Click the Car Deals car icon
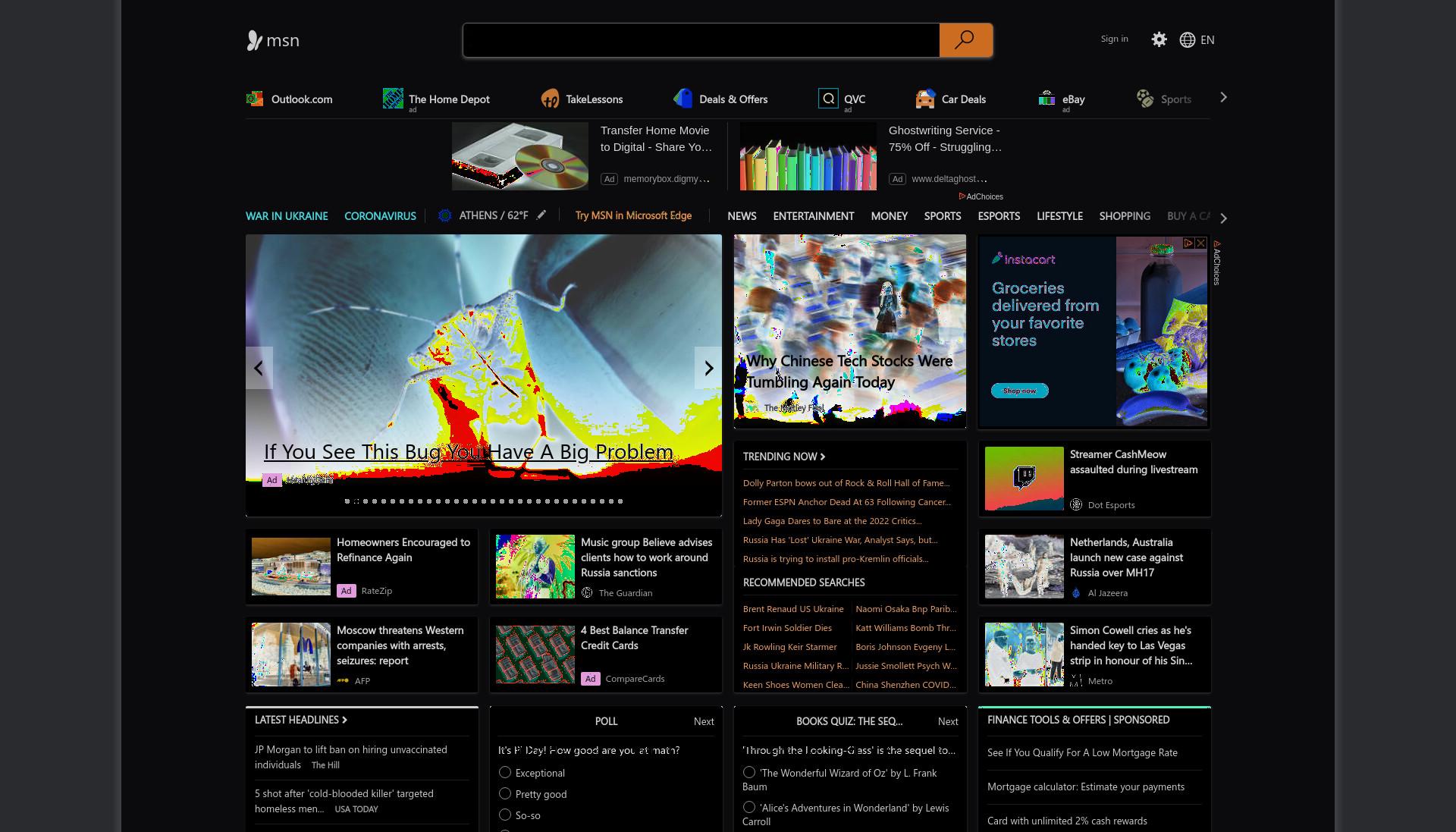Image resolution: width=1456 pixels, height=832 pixels. [925, 99]
